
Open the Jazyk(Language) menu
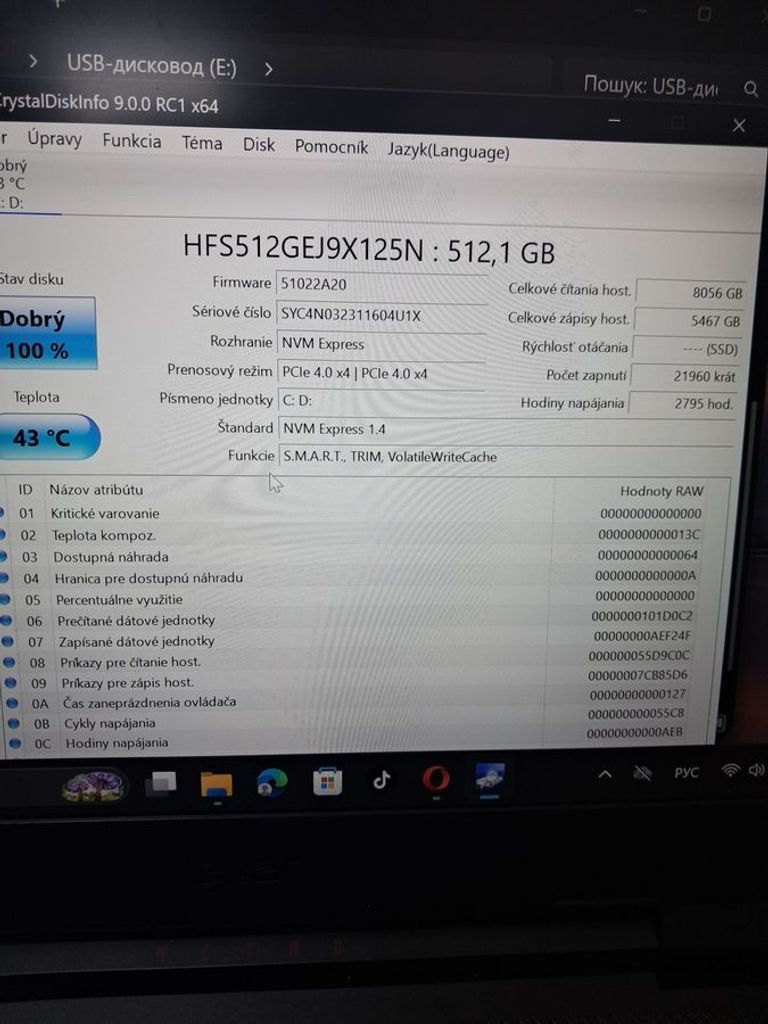448,151
